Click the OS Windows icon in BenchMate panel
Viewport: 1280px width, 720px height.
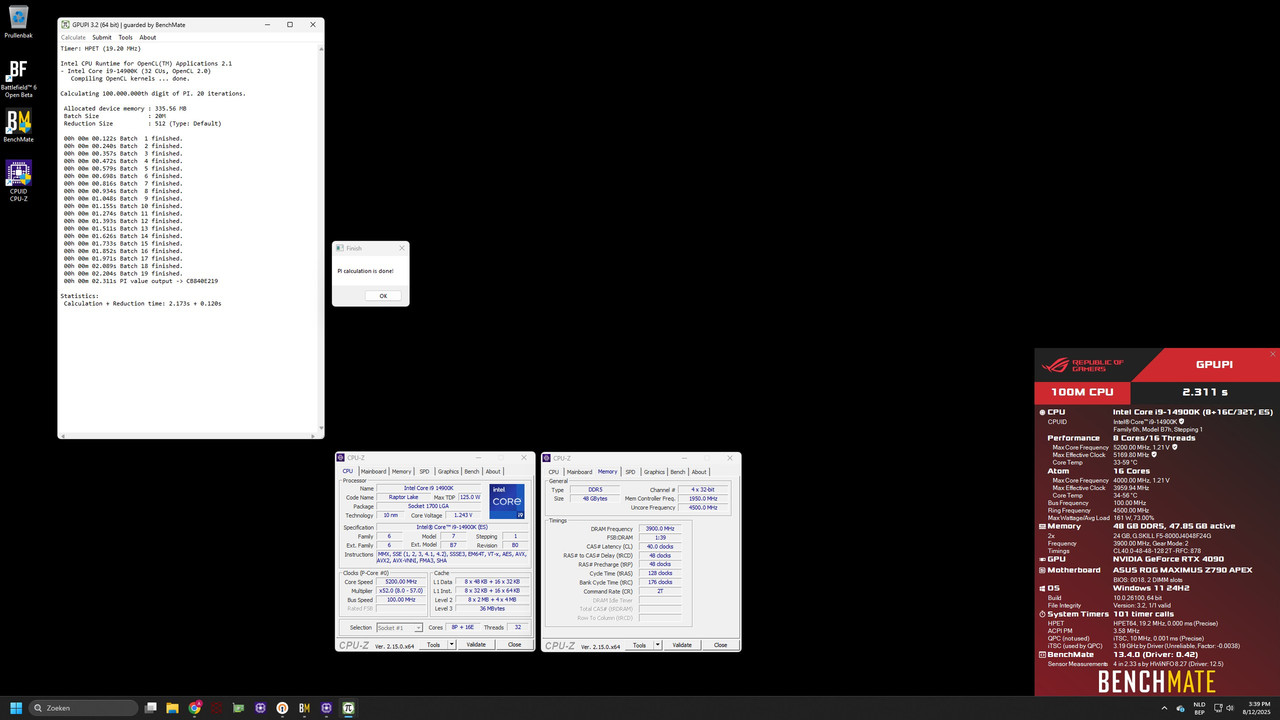[x=1042, y=588]
